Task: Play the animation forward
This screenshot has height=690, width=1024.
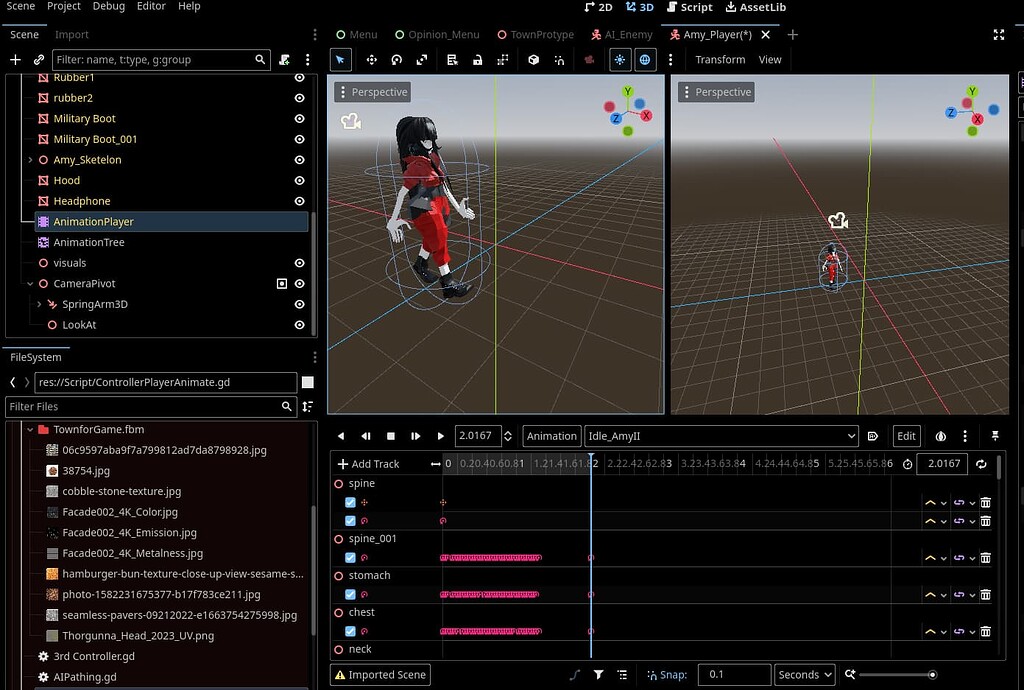Action: [x=440, y=436]
